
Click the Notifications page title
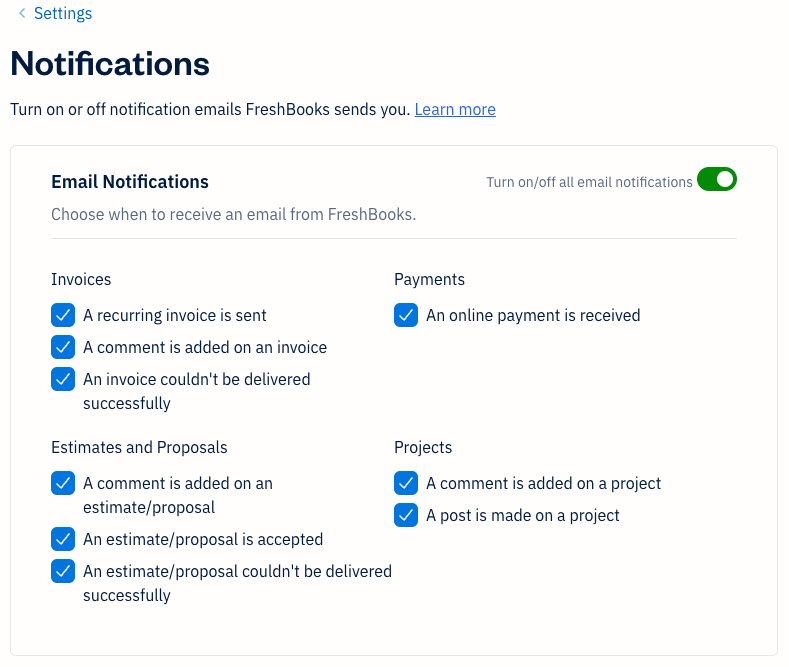pos(110,64)
